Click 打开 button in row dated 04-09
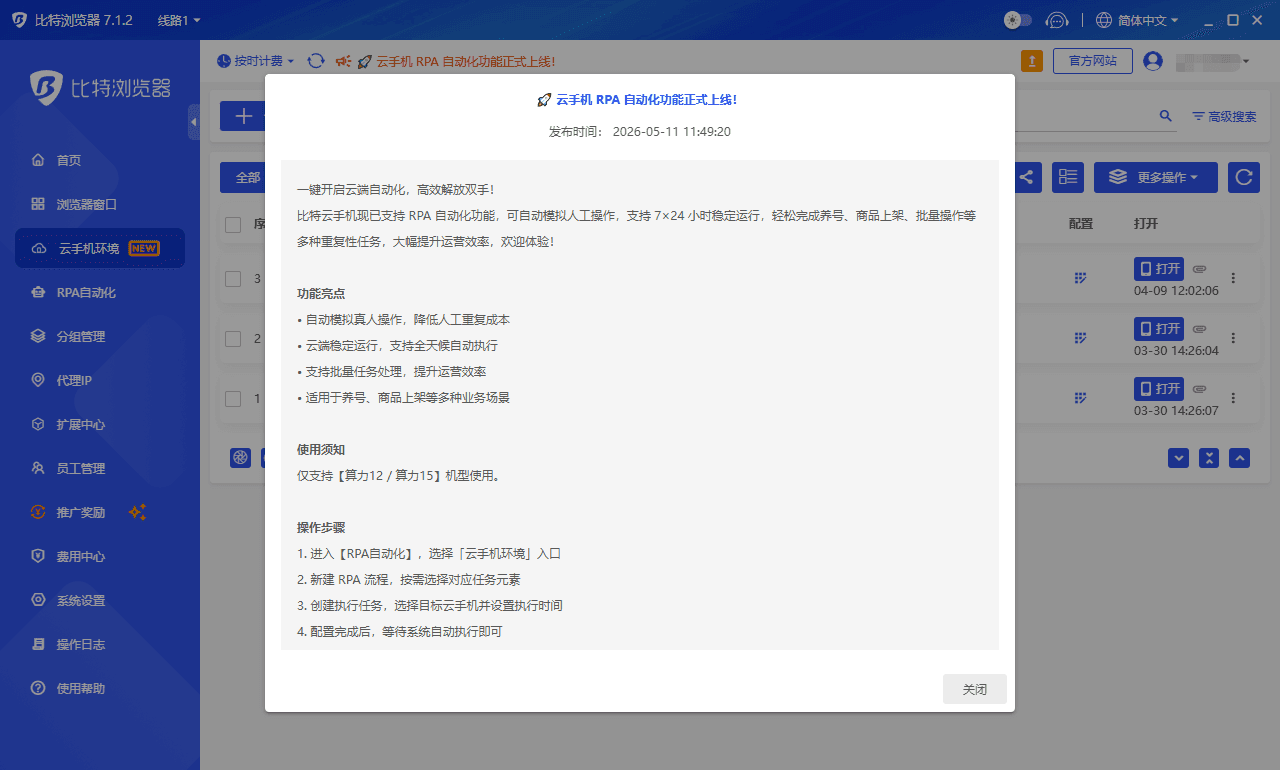Screen dimensions: 1280x770 (1159, 269)
